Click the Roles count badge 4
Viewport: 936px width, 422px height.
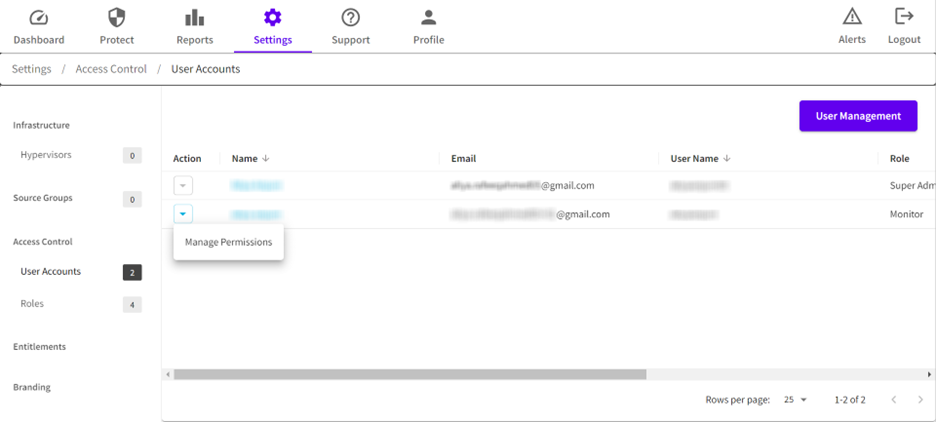pyautogui.click(x=133, y=305)
